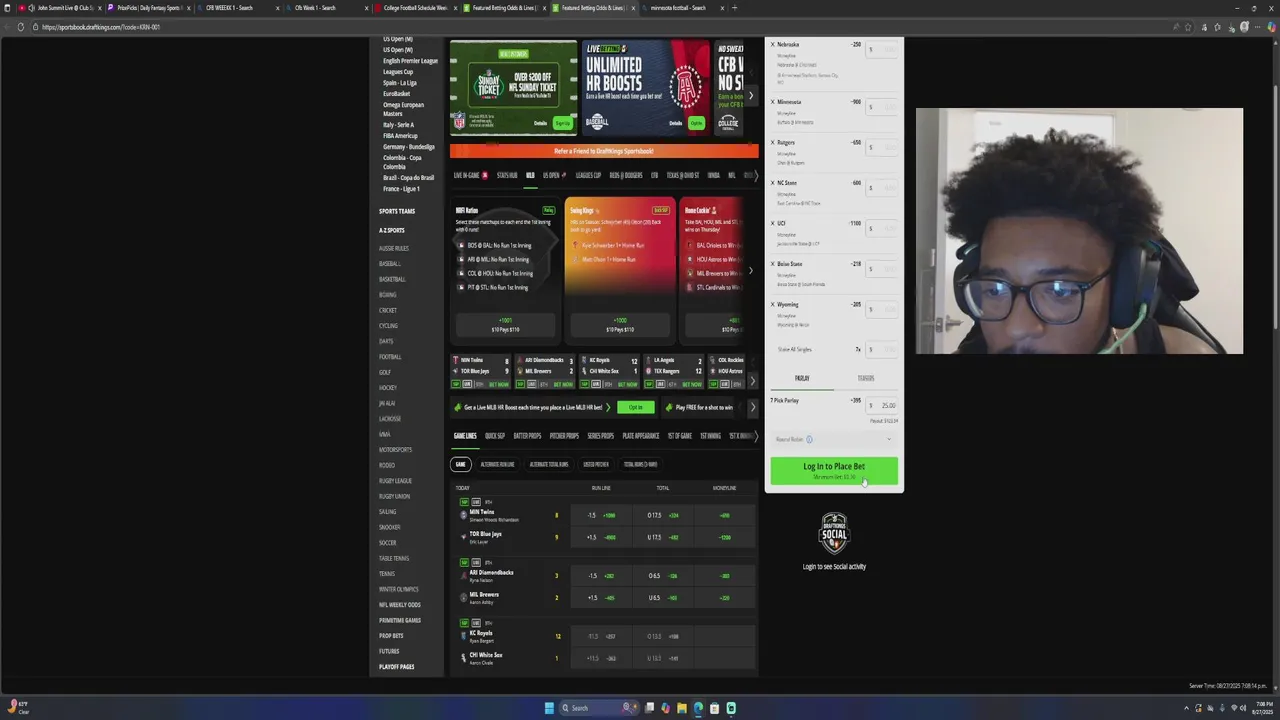The width and height of the screenshot is (1280, 720).
Task: Open Spain - La Liga in sidebar
Action: 400,83
